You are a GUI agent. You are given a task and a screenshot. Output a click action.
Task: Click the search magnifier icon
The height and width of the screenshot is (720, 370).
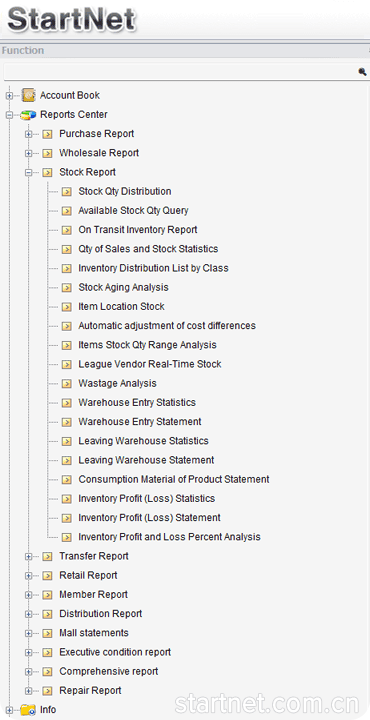click(x=363, y=72)
